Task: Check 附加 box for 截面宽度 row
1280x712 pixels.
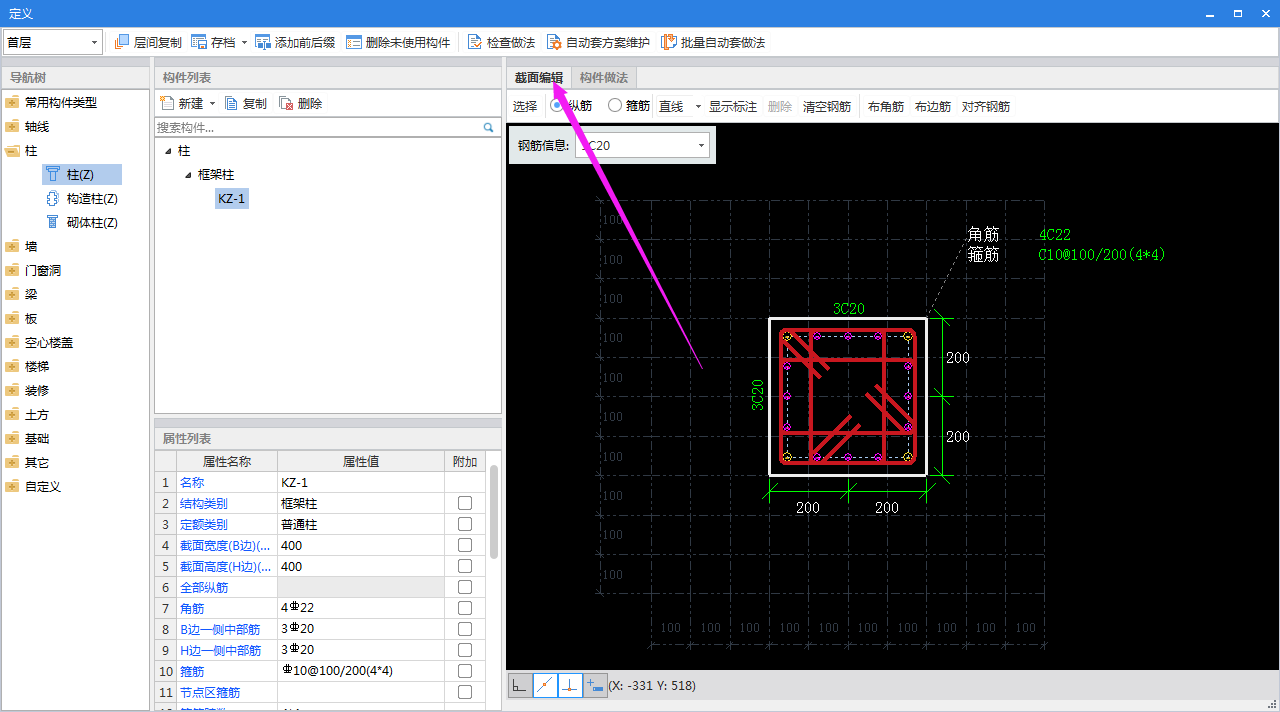Action: click(465, 545)
